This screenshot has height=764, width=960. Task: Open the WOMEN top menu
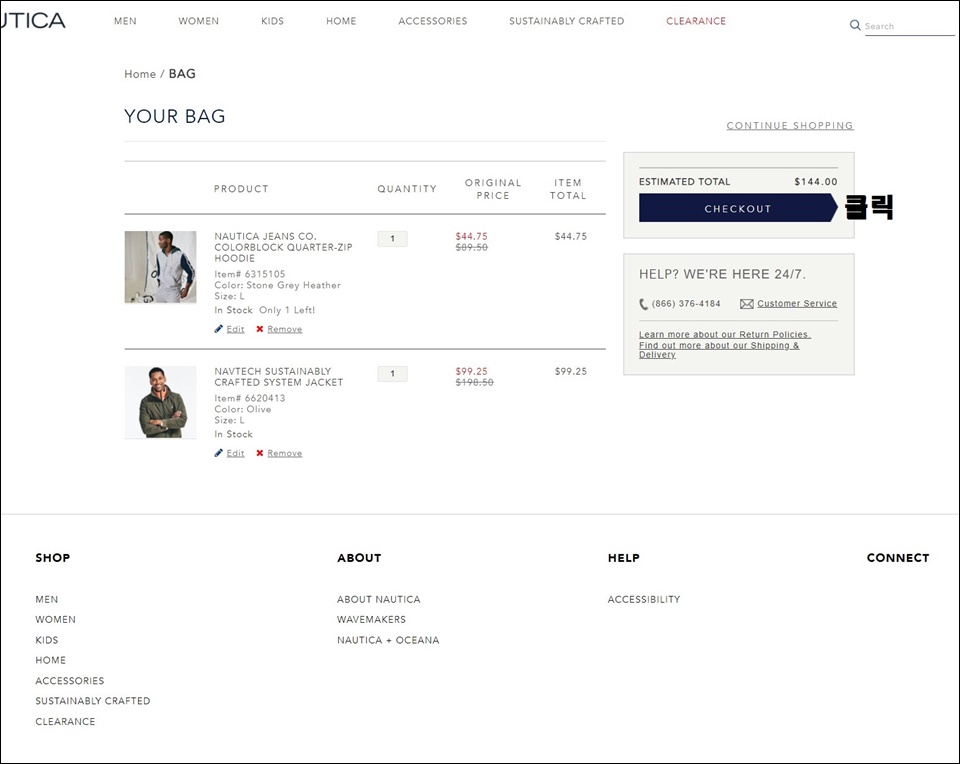click(198, 21)
